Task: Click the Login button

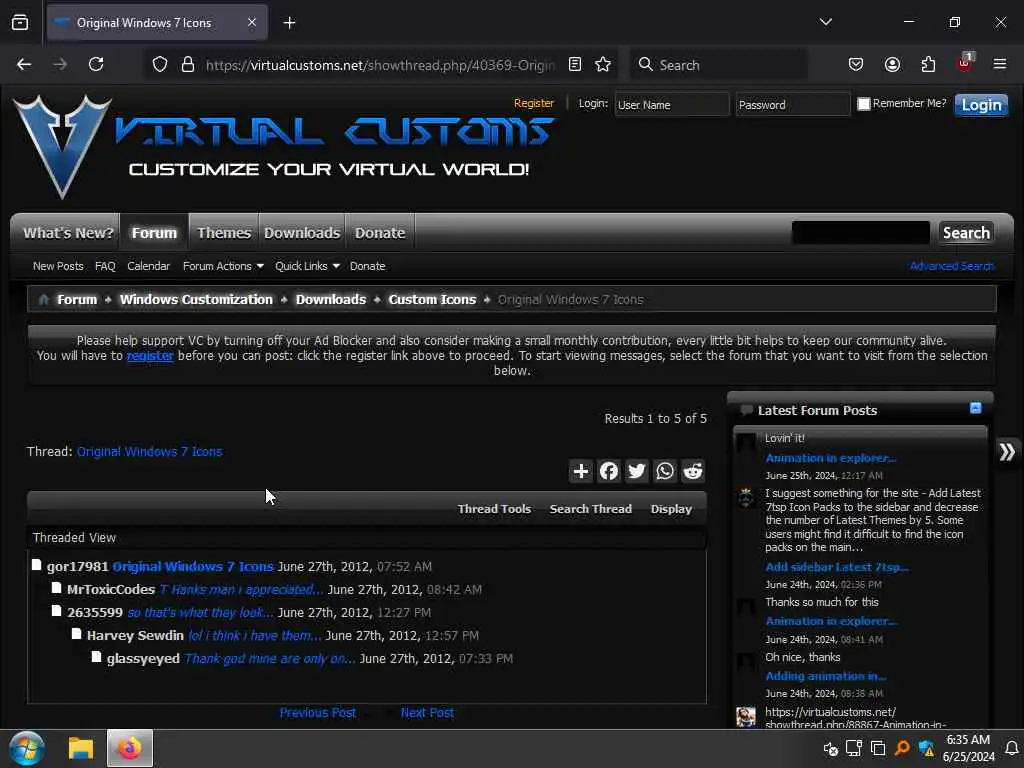Action: point(981,104)
